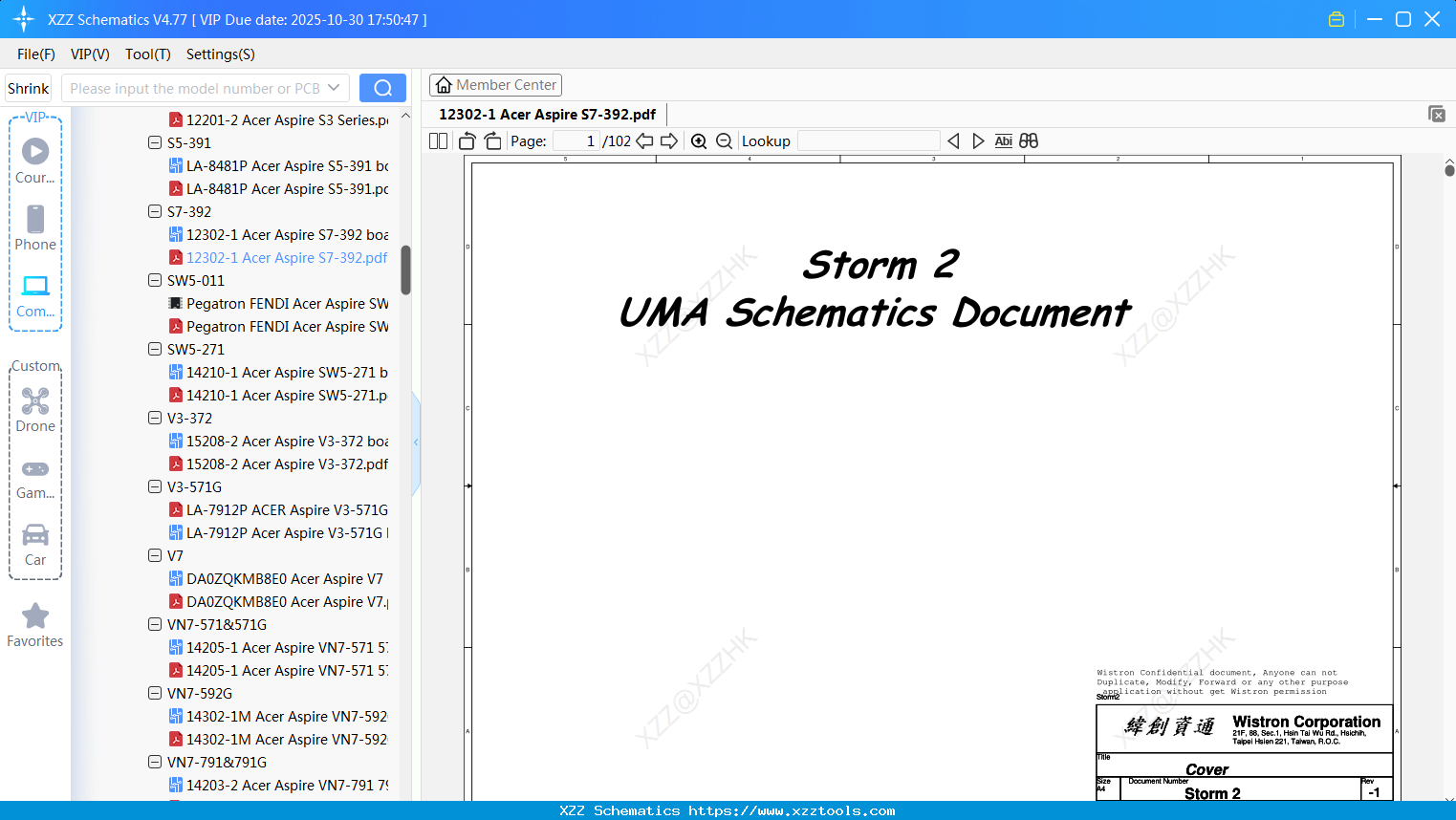
Task: Click the Shrink button
Action: pyautogui.click(x=29, y=88)
